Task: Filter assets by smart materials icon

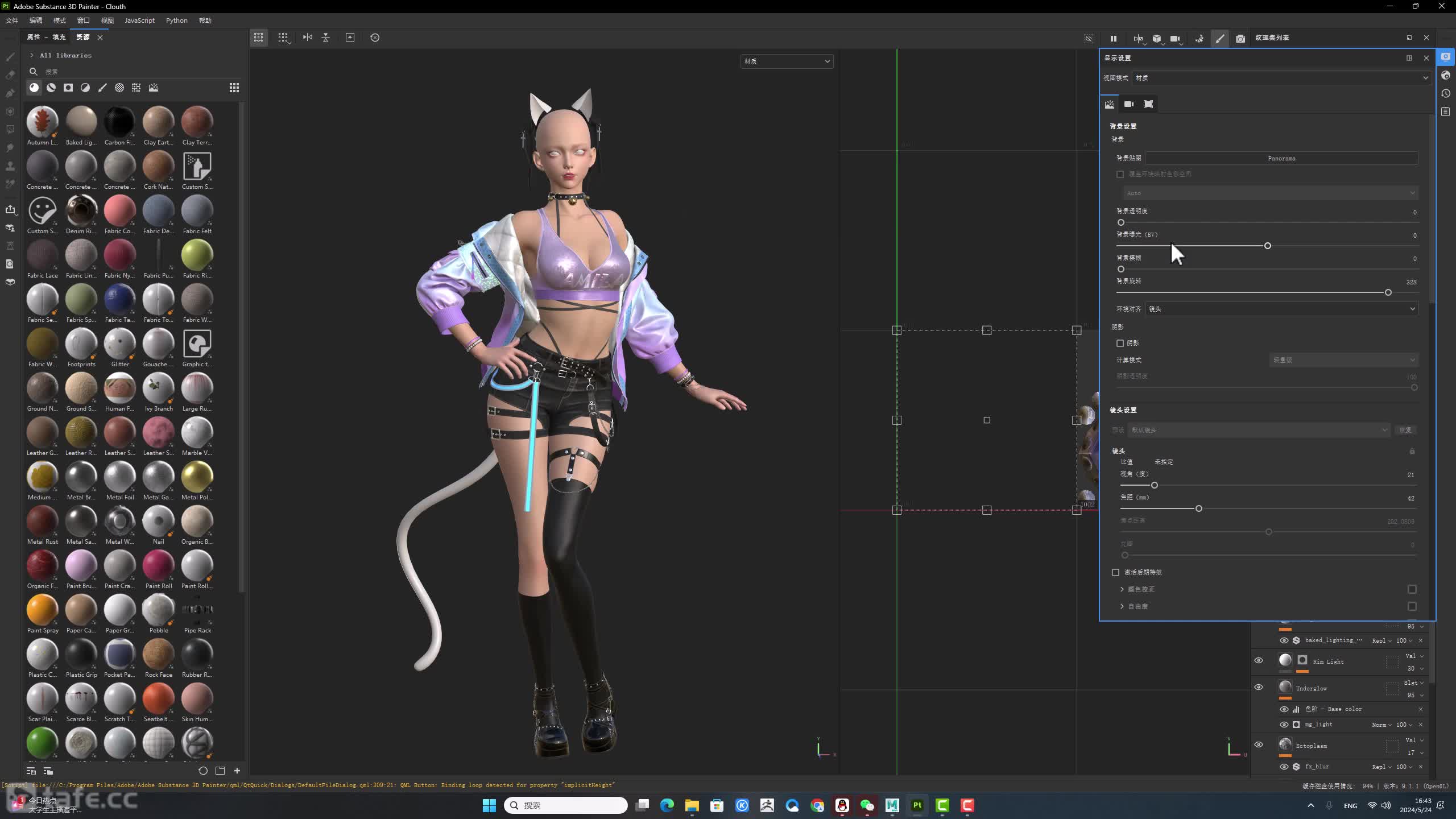Action: click(x=51, y=88)
